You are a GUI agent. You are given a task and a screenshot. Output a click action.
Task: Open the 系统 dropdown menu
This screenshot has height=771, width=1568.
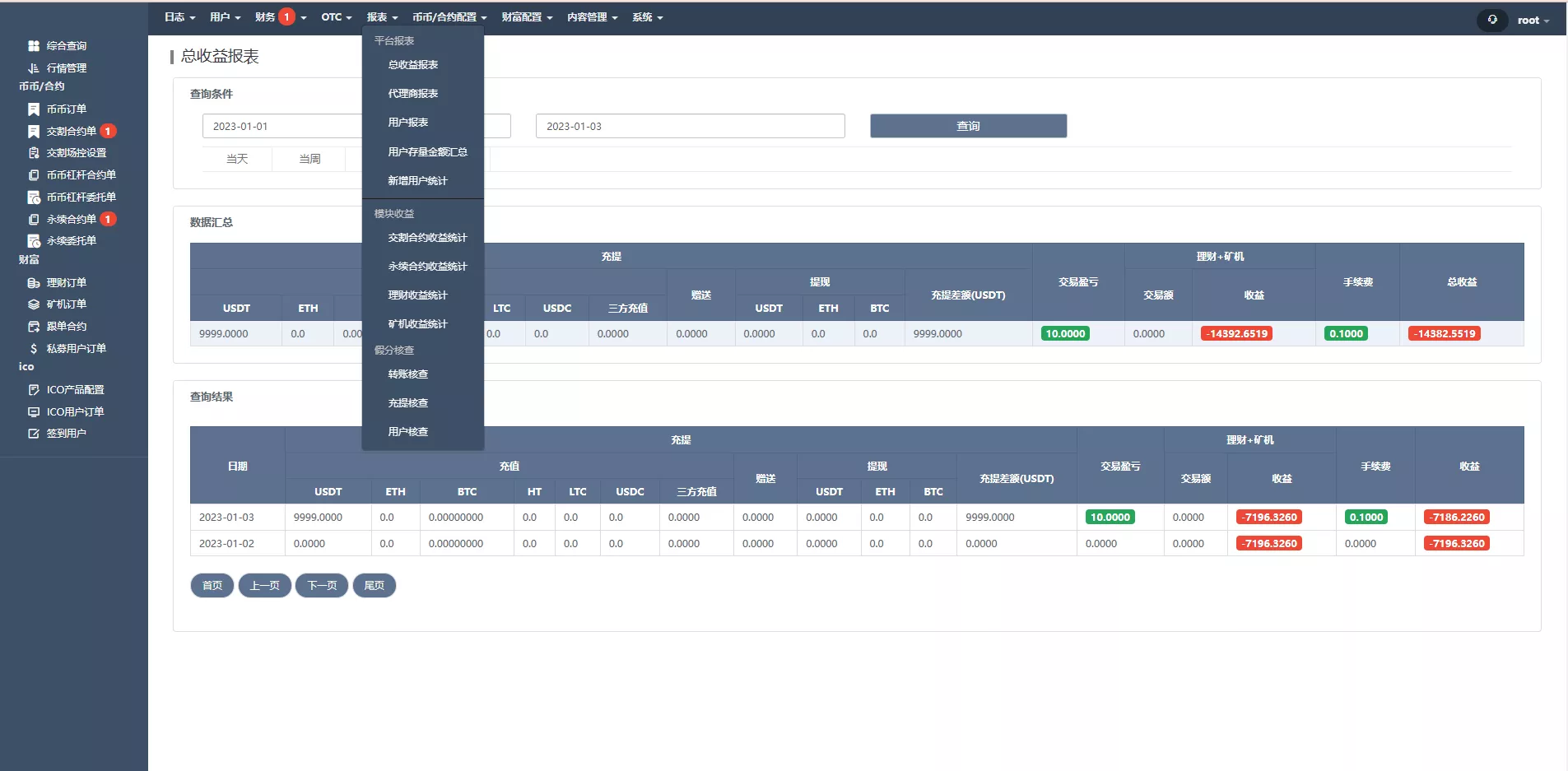click(x=647, y=17)
